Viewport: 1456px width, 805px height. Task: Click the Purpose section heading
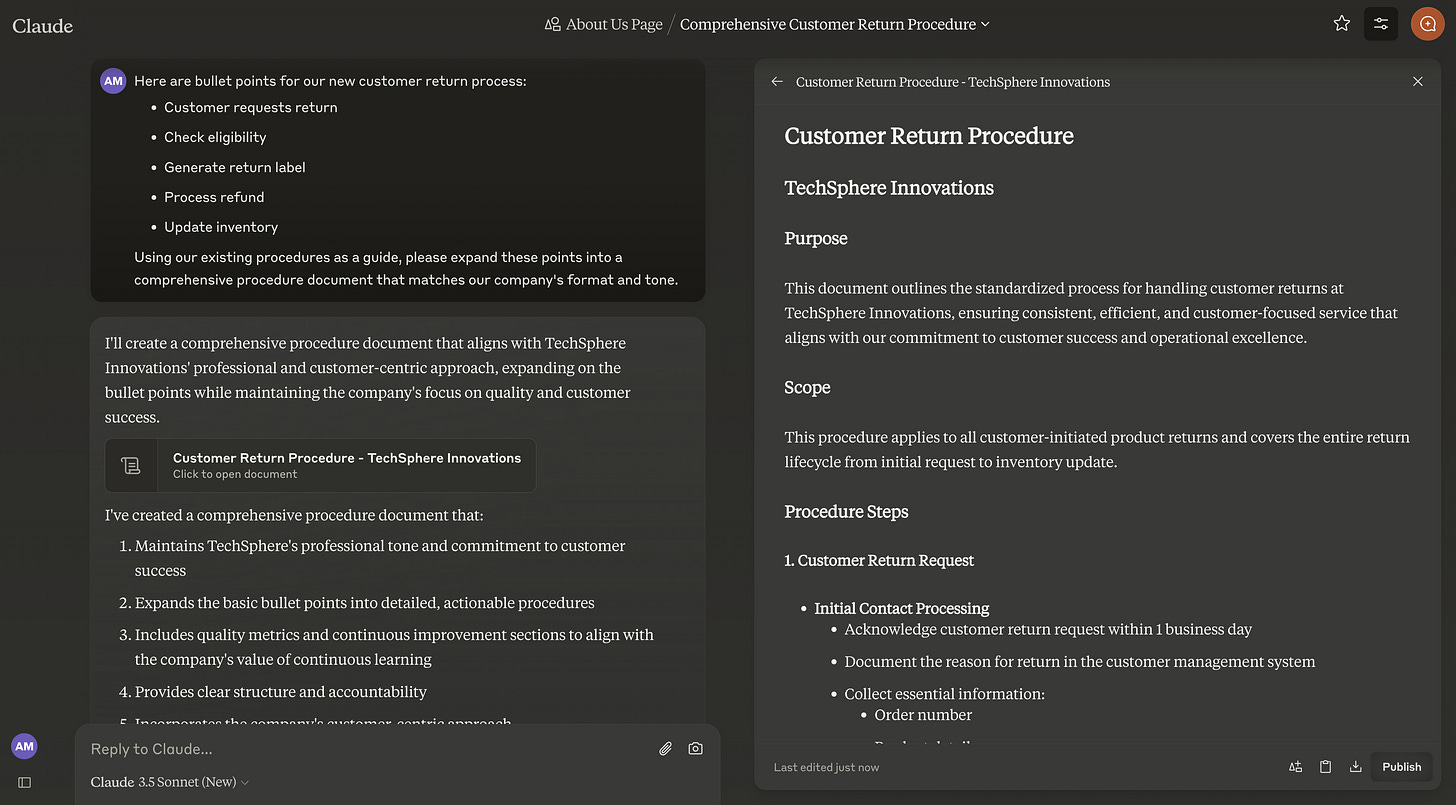point(816,239)
